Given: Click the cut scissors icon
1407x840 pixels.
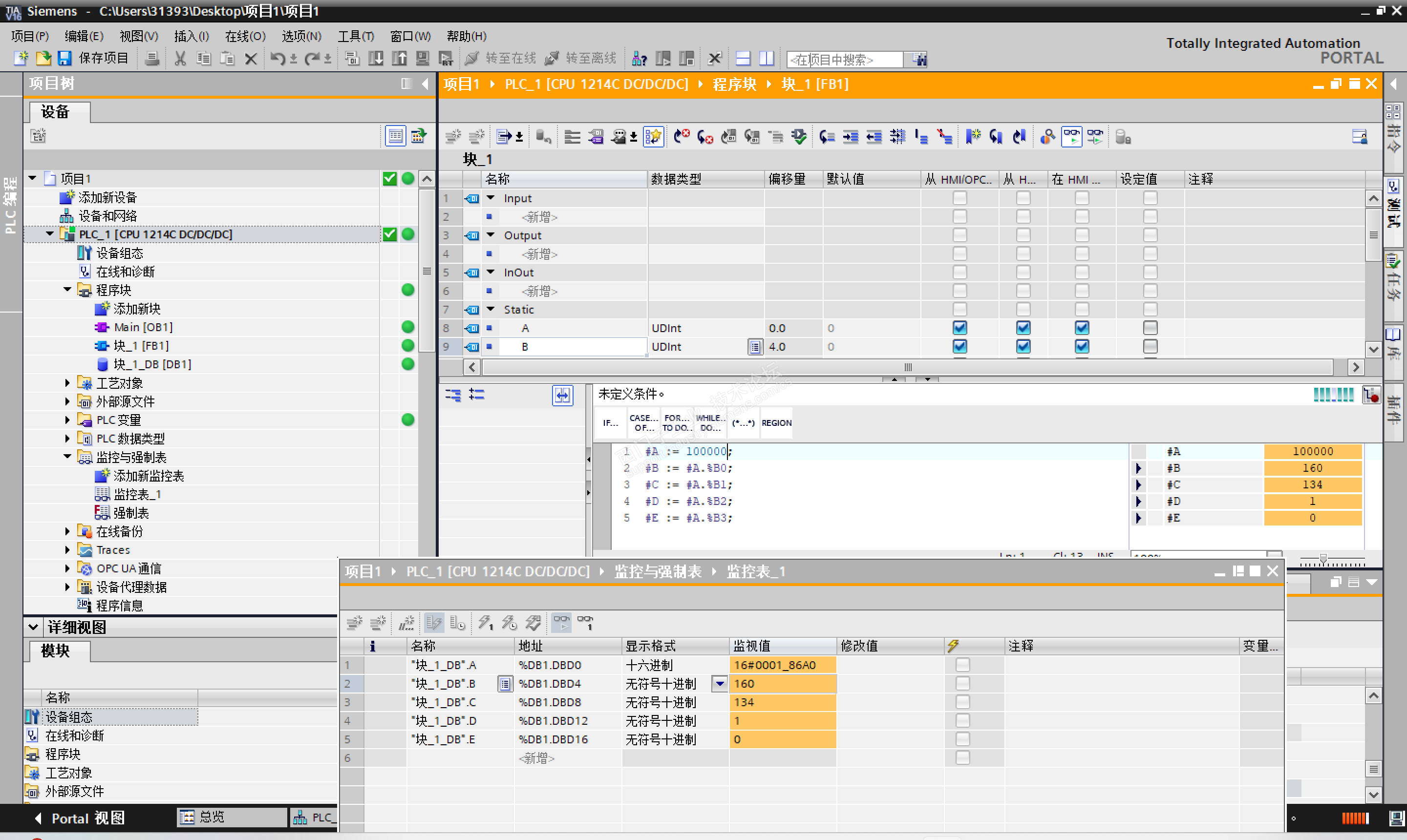Looking at the screenshot, I should (180, 58).
